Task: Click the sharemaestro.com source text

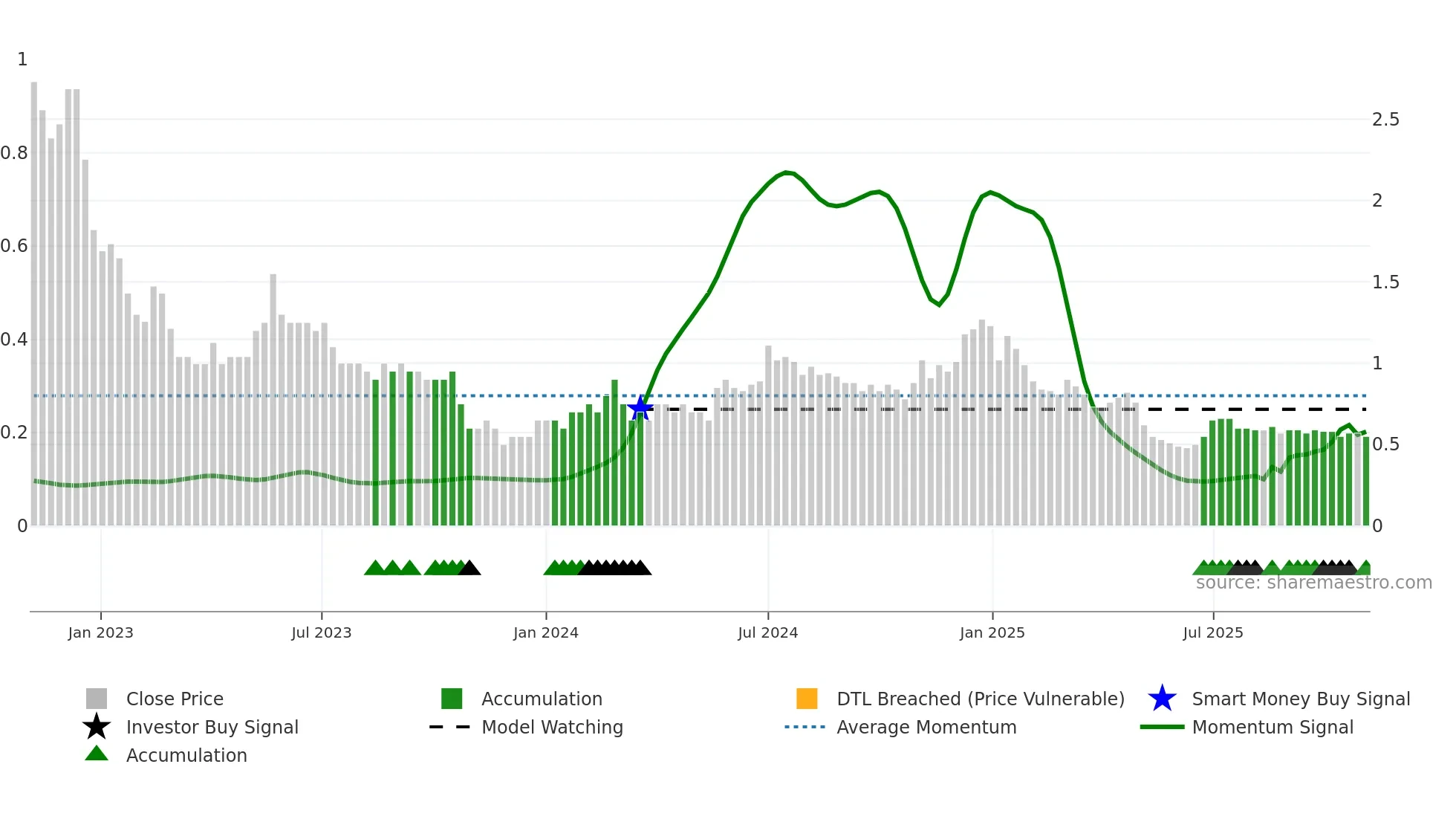Action: coord(1313,583)
